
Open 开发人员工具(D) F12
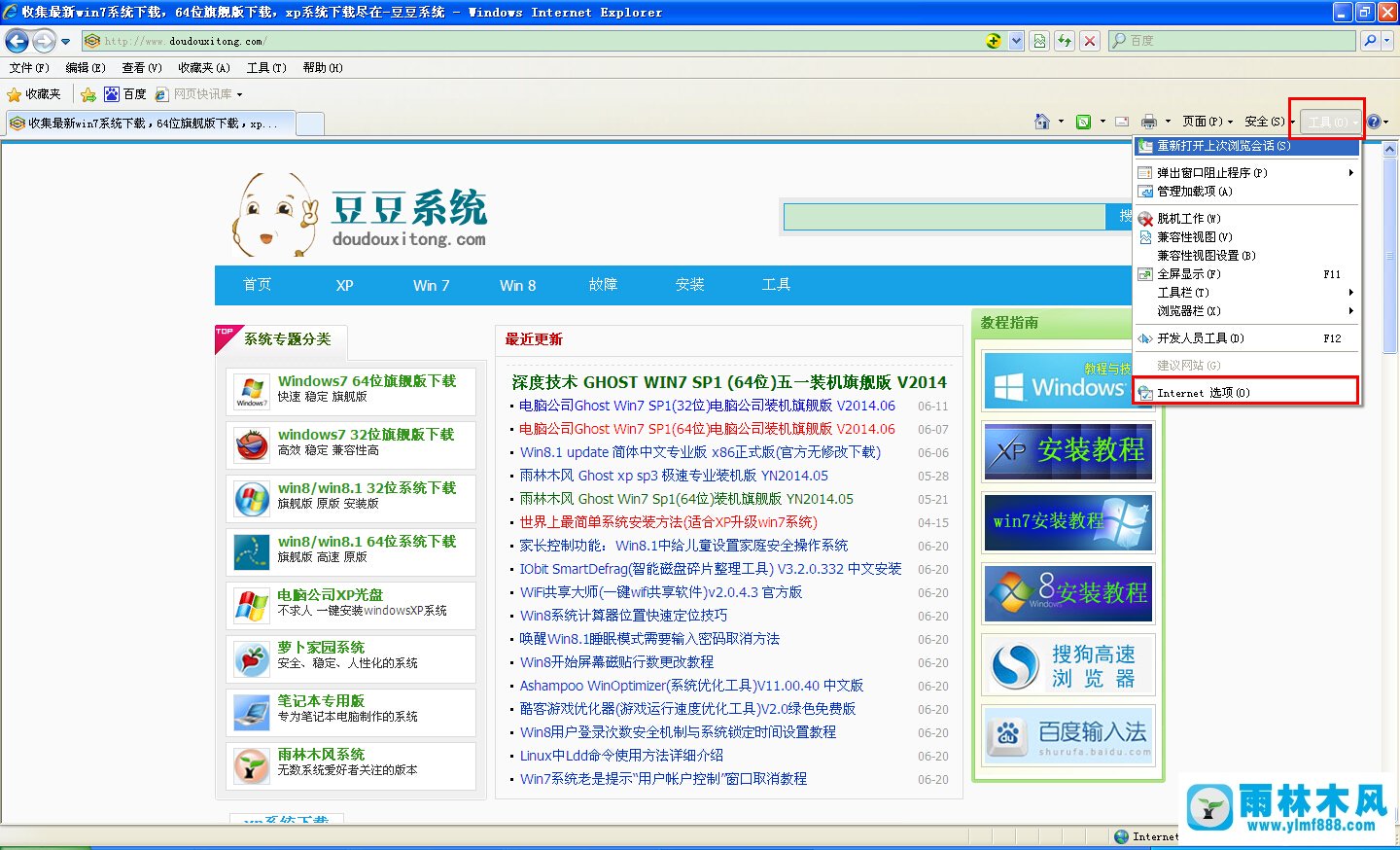pyautogui.click(x=1247, y=338)
